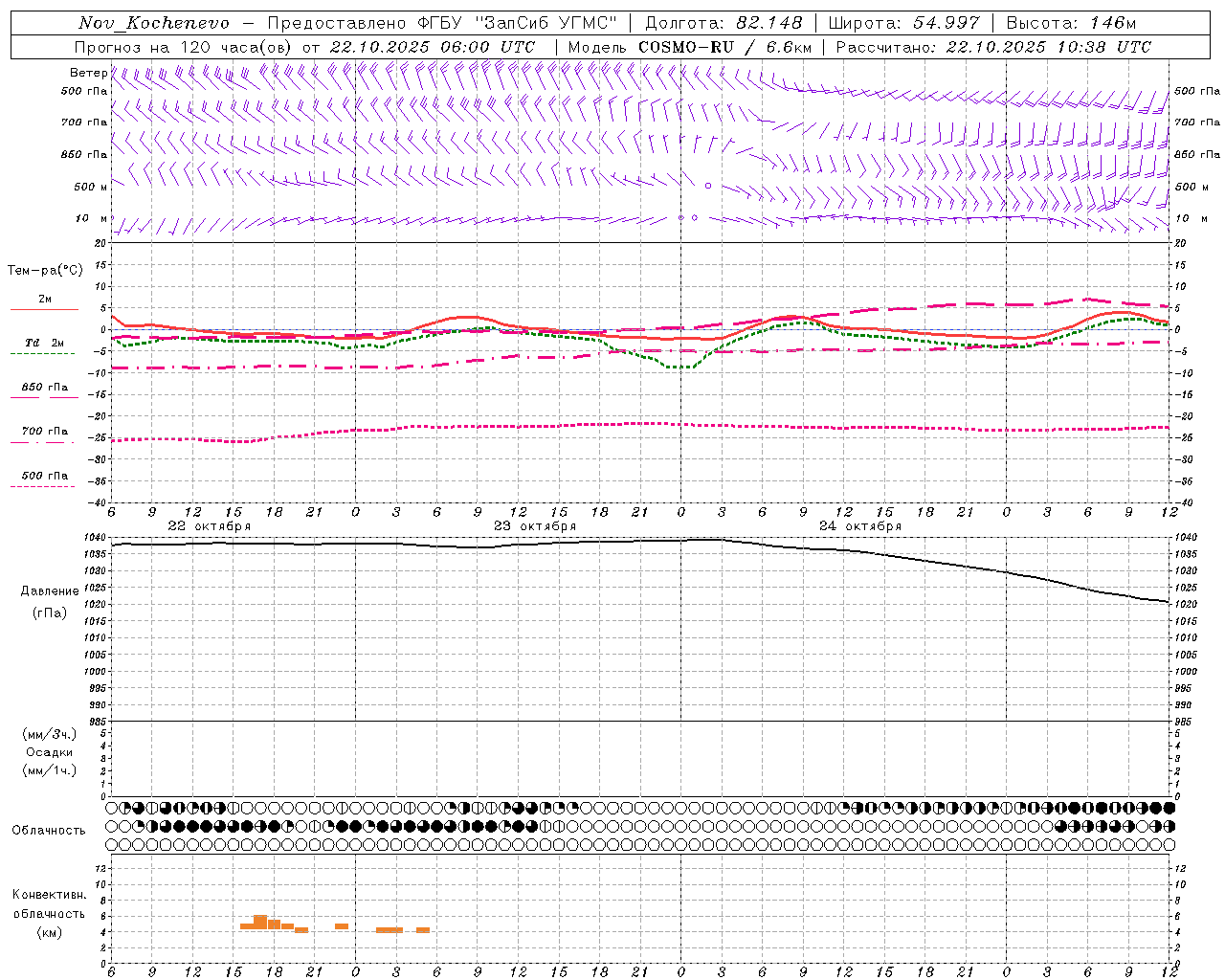Click the "Тем-ра(°C)" temperature panel label
The image size is (1225, 980).
[45, 271]
